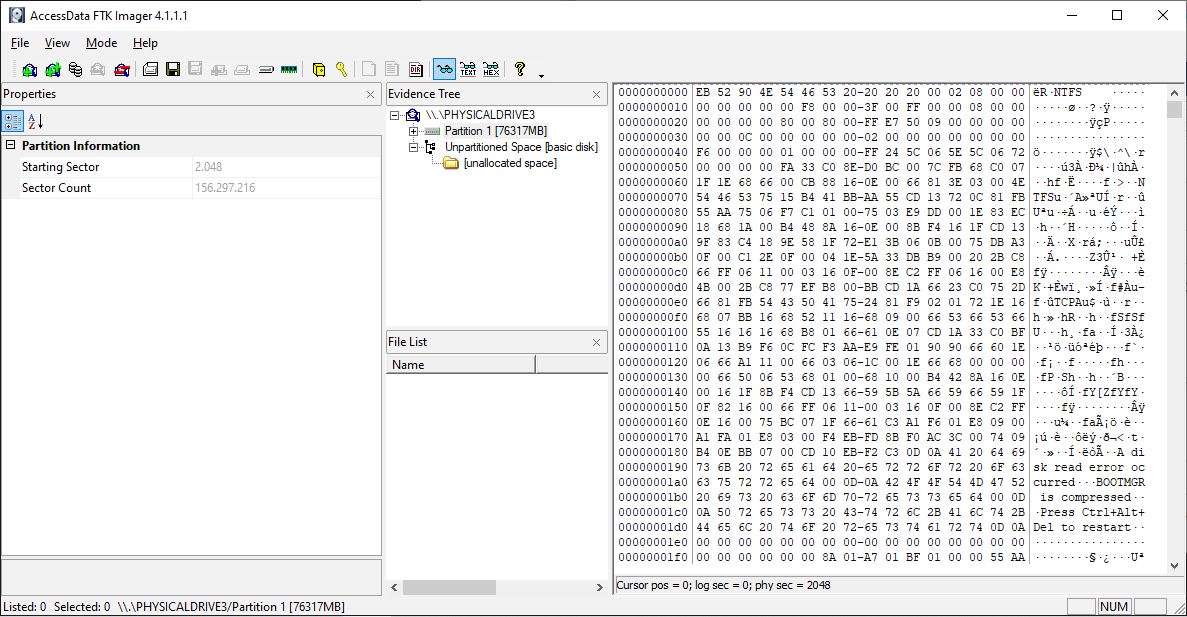Click the Sector Count value 156.297.216

tap(225, 188)
